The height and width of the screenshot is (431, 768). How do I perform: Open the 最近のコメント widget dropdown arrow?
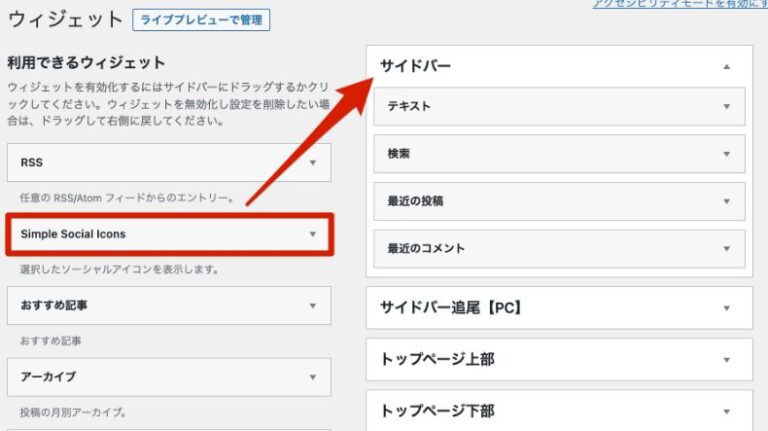coord(727,249)
